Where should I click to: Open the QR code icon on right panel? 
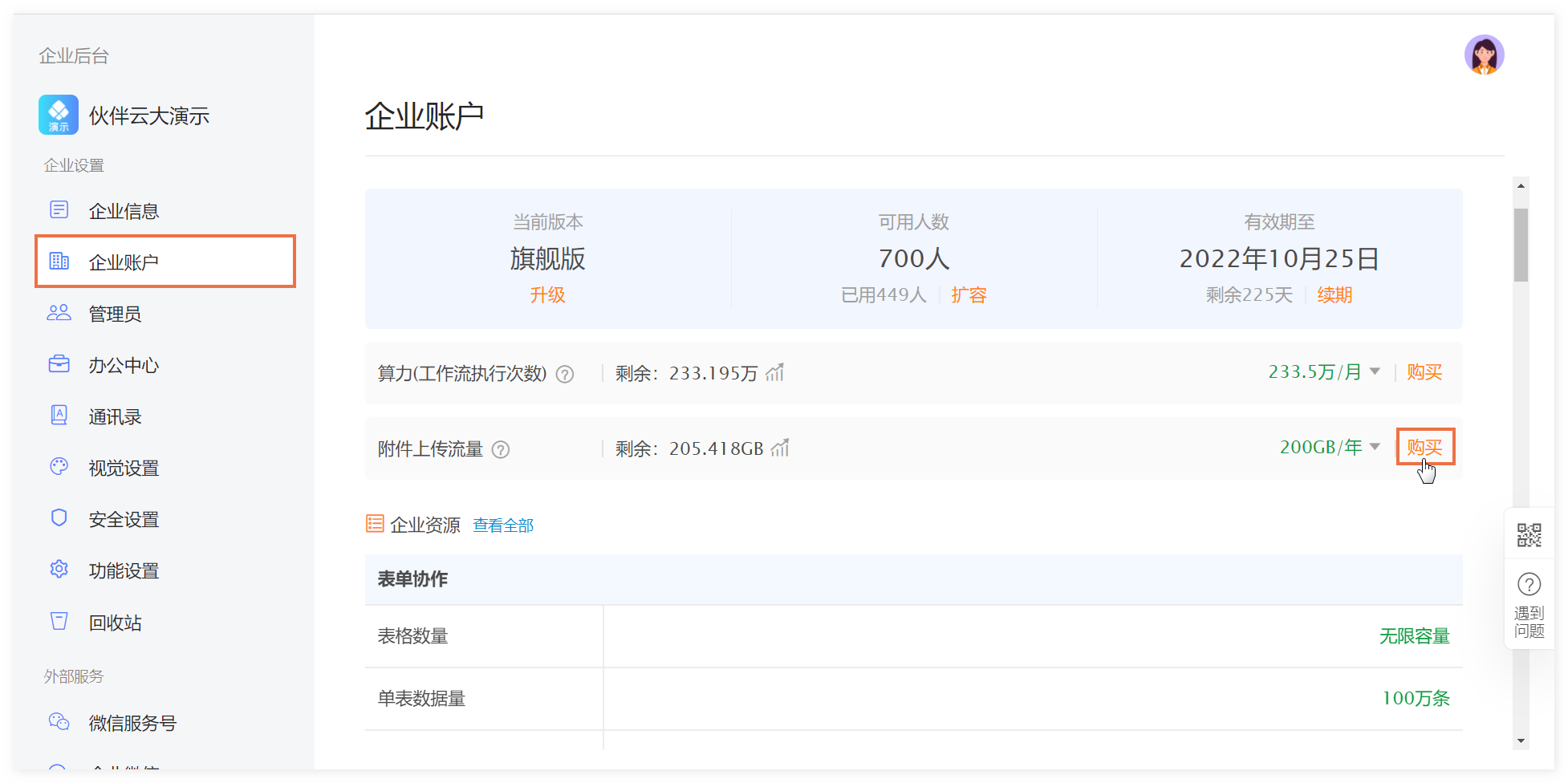(x=1529, y=535)
